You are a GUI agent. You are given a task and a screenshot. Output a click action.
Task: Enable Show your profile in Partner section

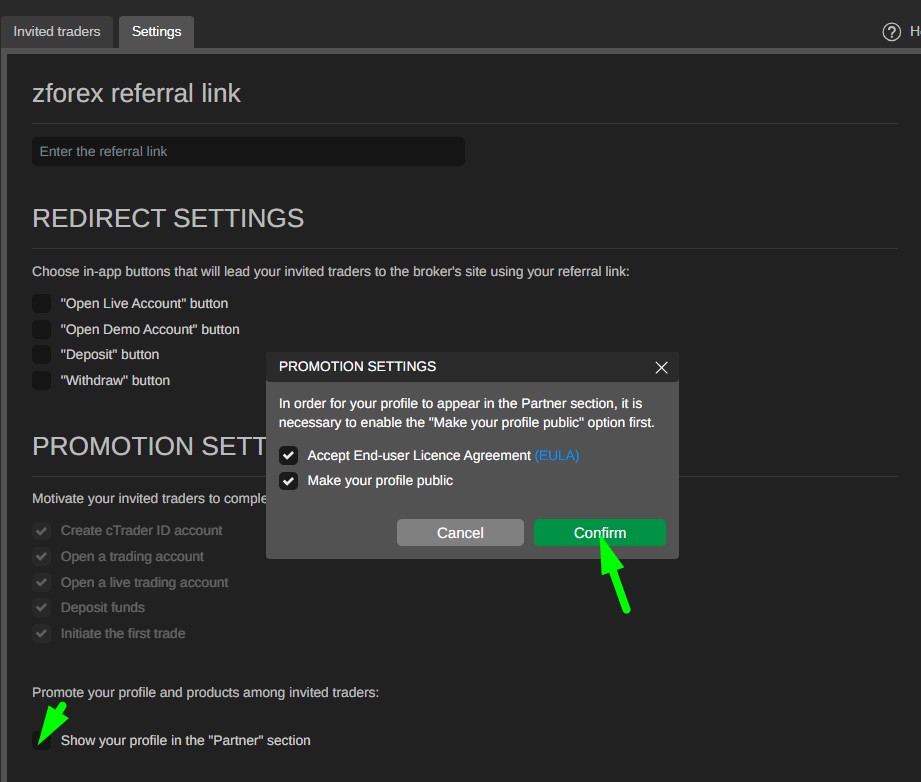[x=42, y=741]
